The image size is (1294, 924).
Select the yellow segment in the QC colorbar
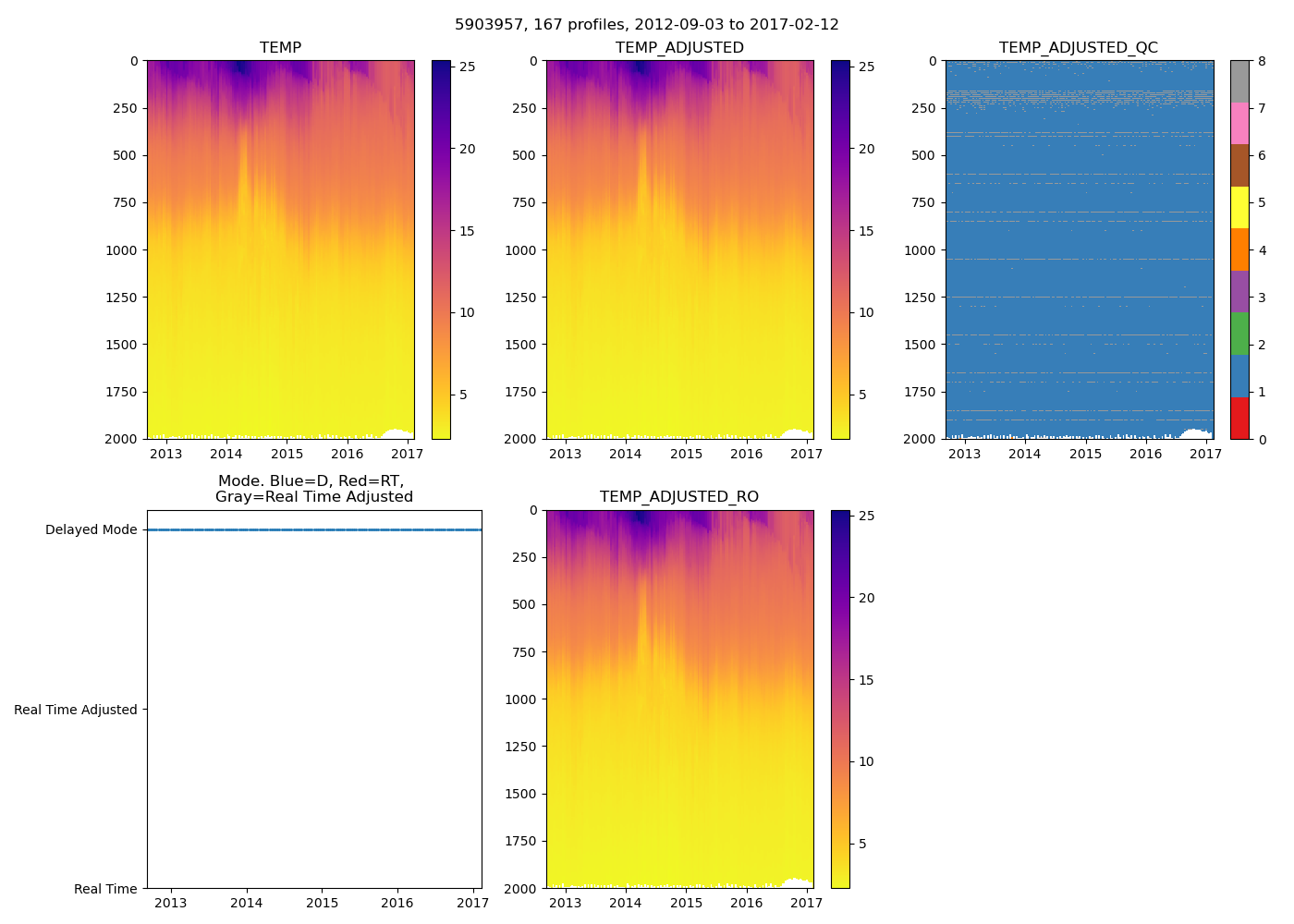pyautogui.click(x=1239, y=207)
